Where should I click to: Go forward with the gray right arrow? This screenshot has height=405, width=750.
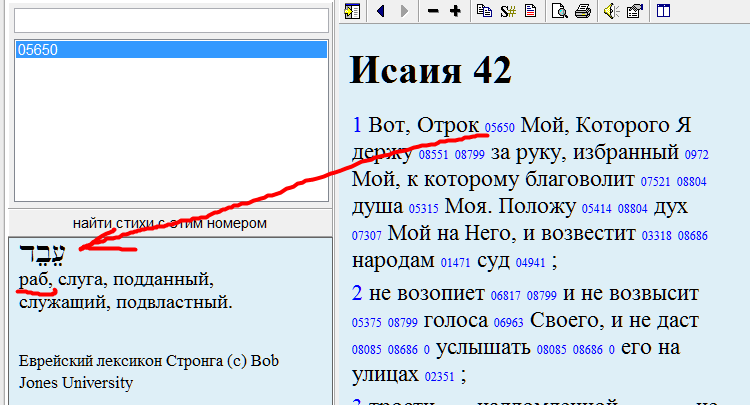404,11
